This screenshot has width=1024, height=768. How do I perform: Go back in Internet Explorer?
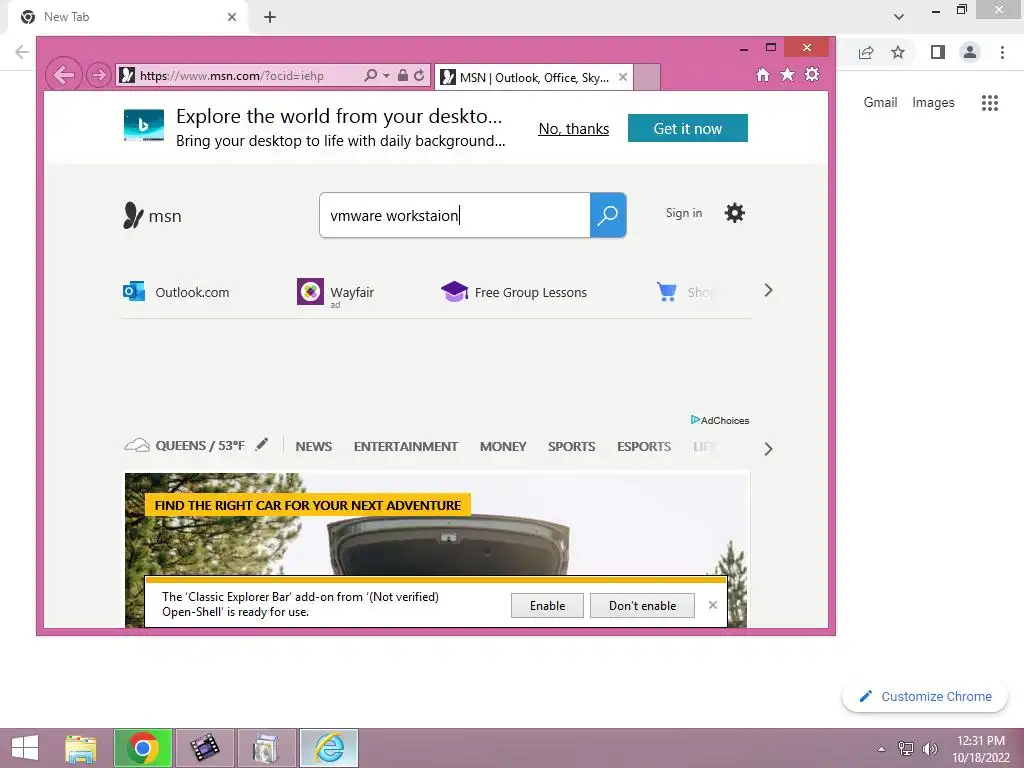(x=64, y=75)
